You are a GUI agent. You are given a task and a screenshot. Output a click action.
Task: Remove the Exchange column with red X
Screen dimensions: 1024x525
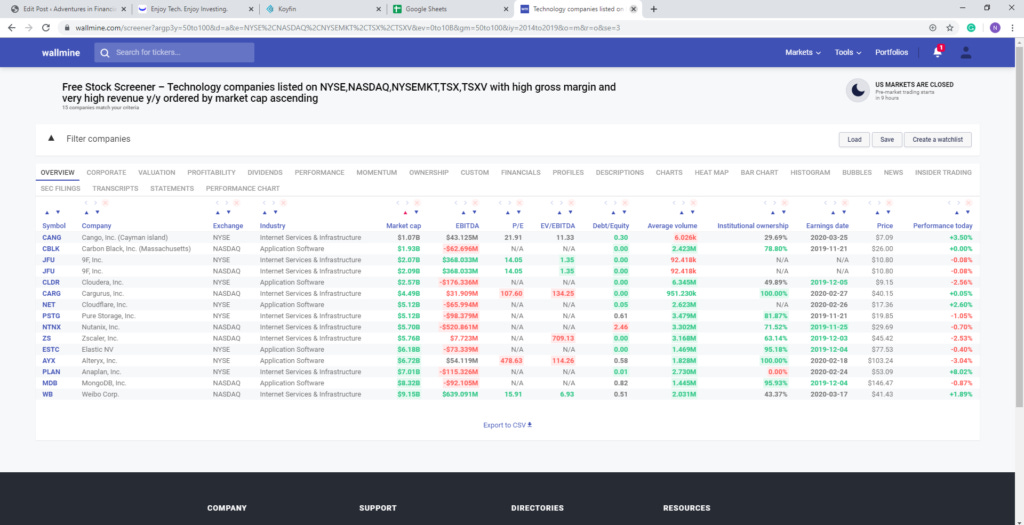pyautogui.click(x=236, y=202)
